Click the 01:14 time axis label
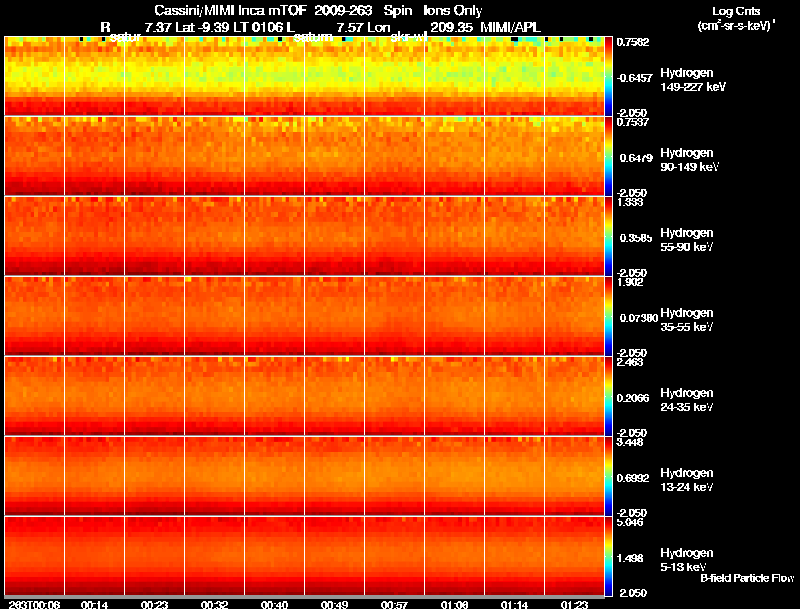This screenshot has width=800, height=609. (514, 604)
